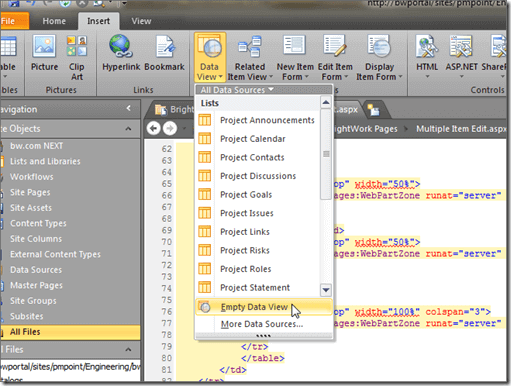Click the list icon beside Project Calendar
The width and height of the screenshot is (511, 386).
click(x=205, y=139)
